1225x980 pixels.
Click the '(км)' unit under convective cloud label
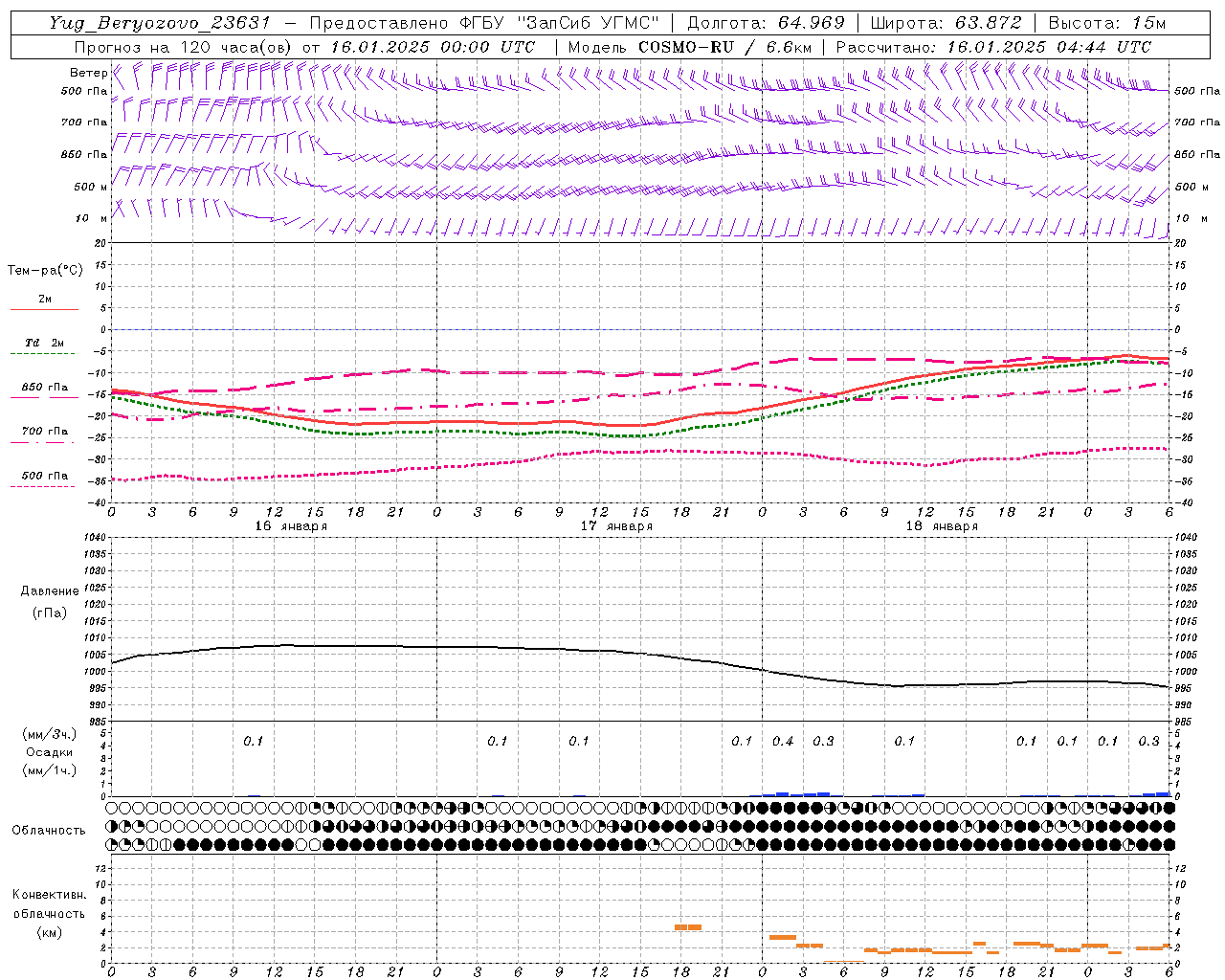[x=49, y=932]
